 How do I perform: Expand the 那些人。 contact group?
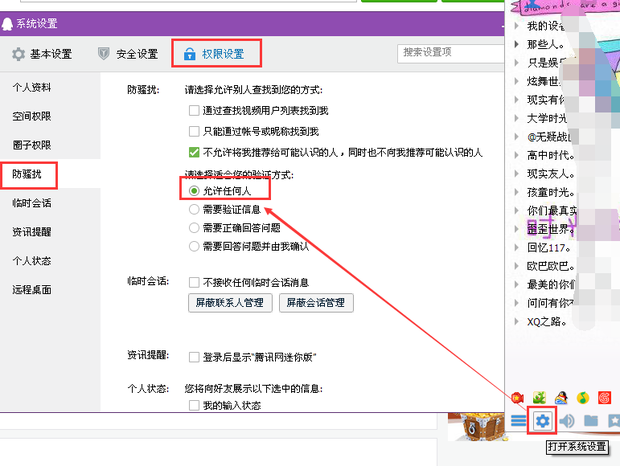516,44
